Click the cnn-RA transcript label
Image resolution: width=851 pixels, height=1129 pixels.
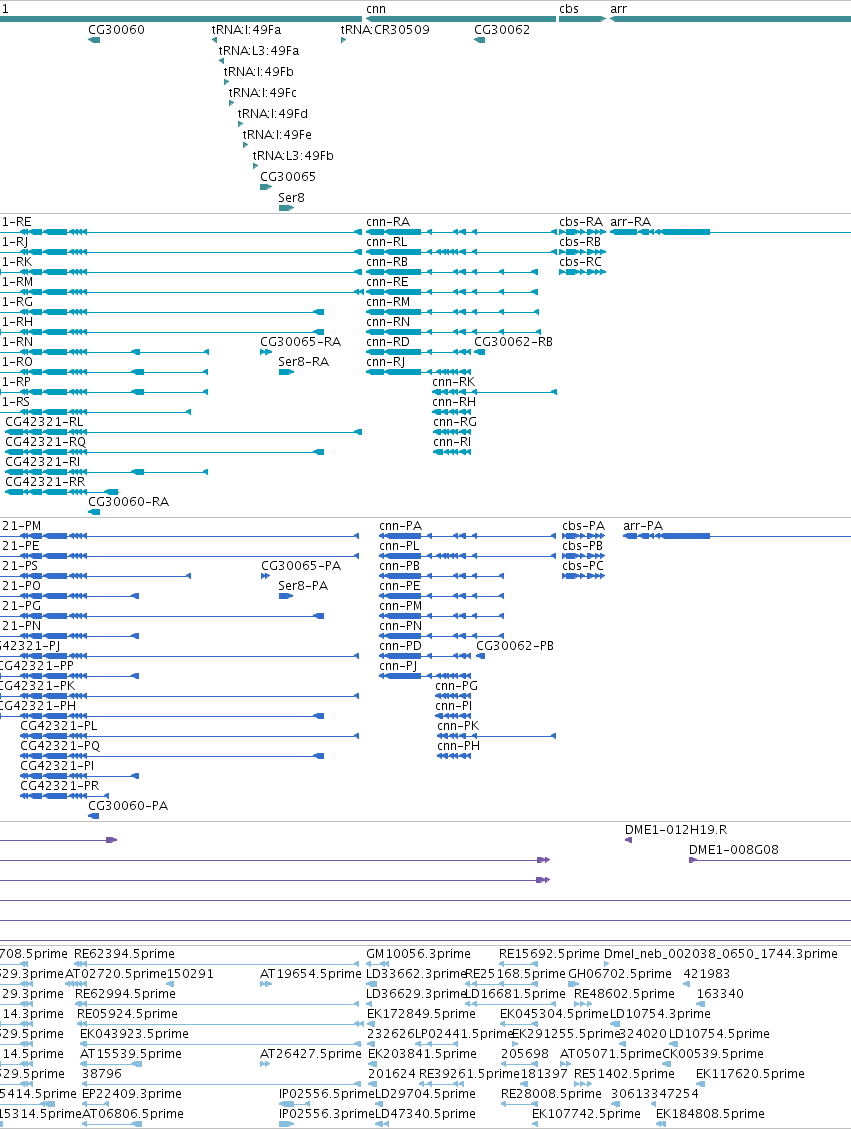(x=388, y=222)
